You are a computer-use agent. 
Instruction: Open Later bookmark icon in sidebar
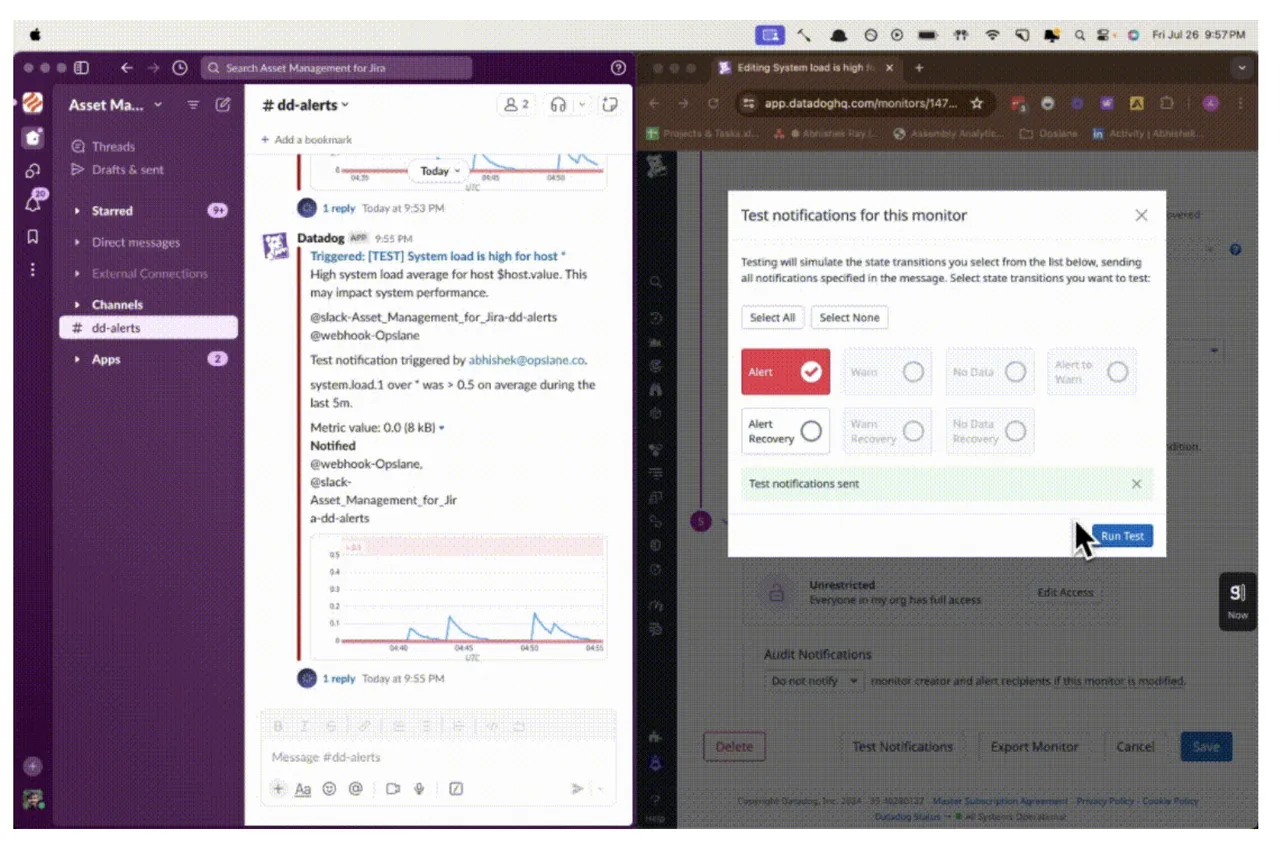(x=33, y=238)
